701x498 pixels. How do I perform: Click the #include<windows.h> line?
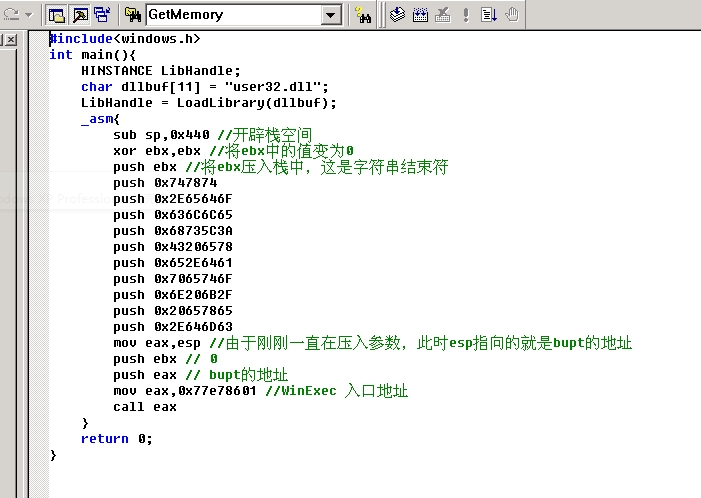point(125,39)
